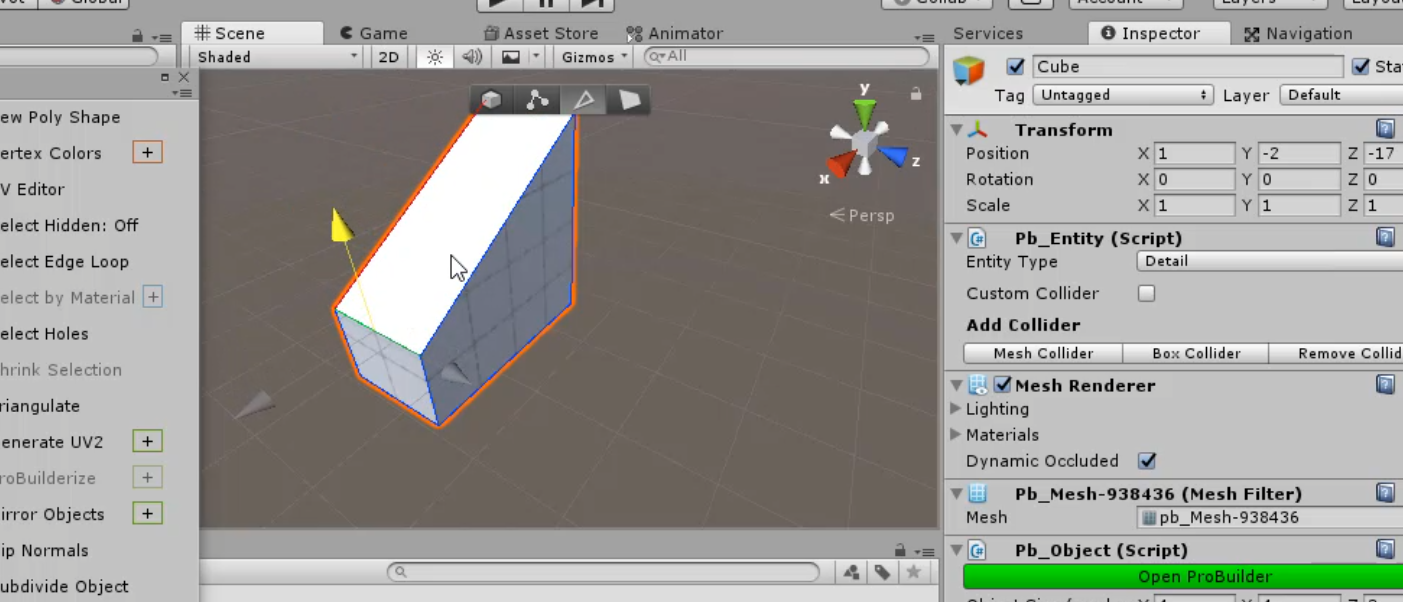Select the Vertex selection mode icon
This screenshot has height=602, width=1403.
pos(537,99)
